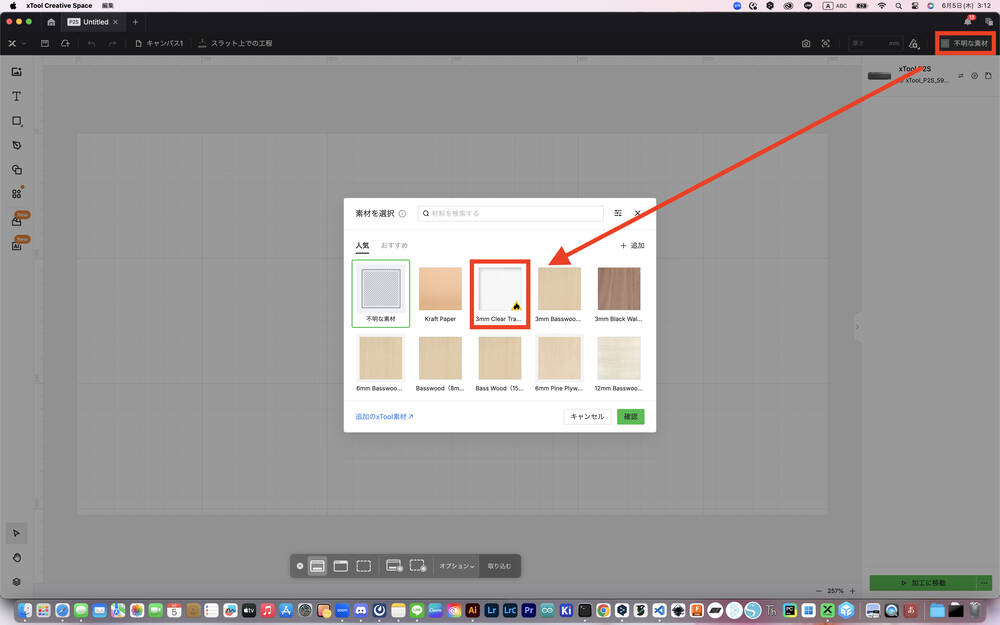Open the layers panel icon
1000x625 pixels.
[17, 582]
